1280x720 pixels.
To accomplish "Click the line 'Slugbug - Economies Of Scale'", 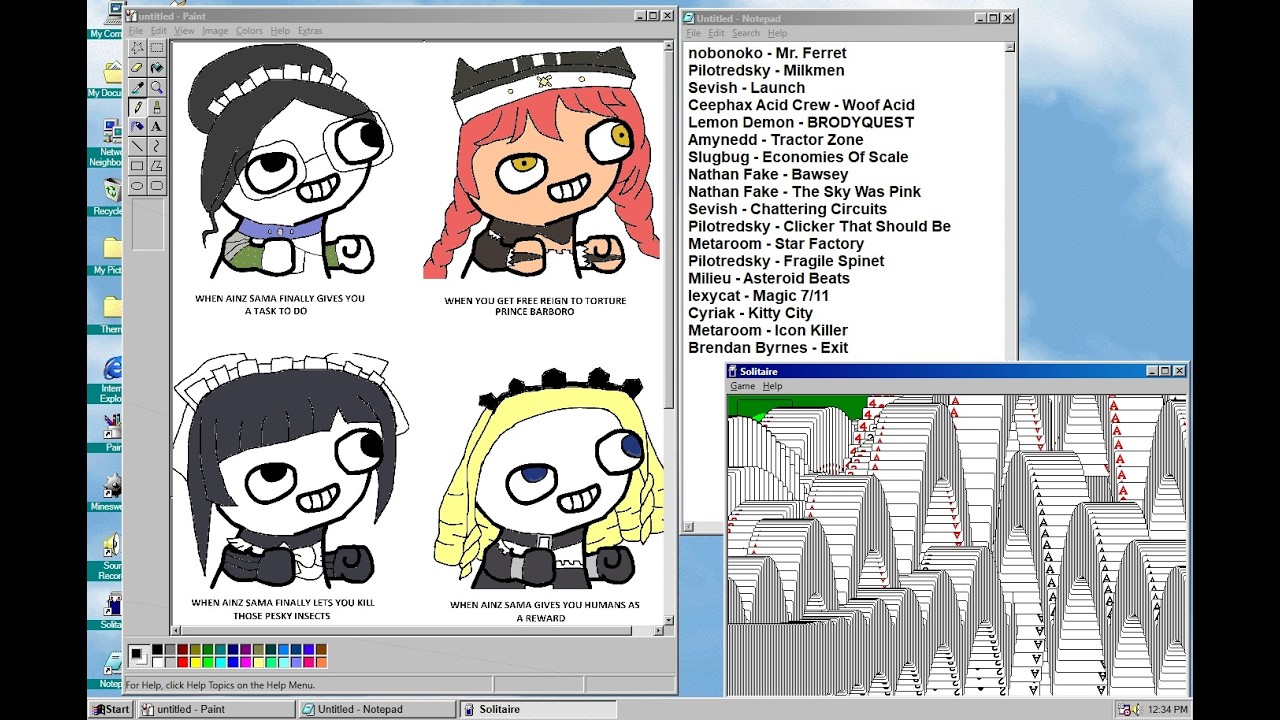I will click(798, 157).
